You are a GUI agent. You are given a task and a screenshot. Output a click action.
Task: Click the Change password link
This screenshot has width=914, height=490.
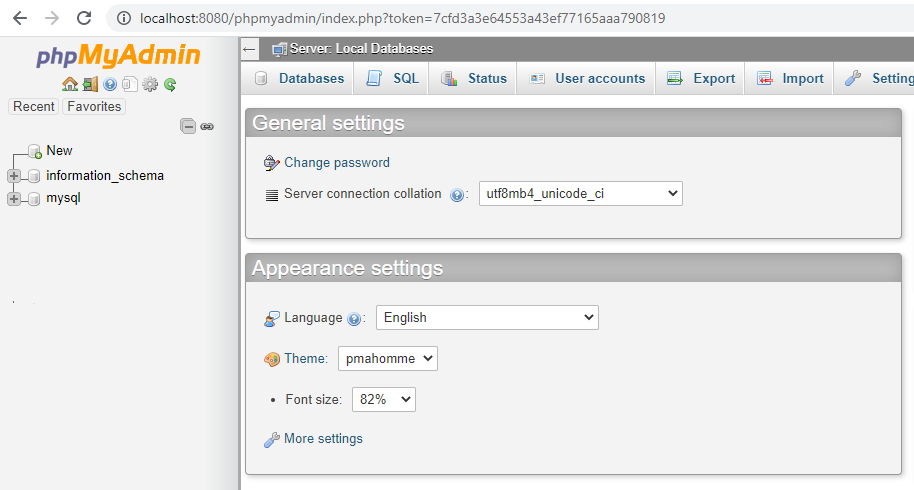(x=337, y=163)
